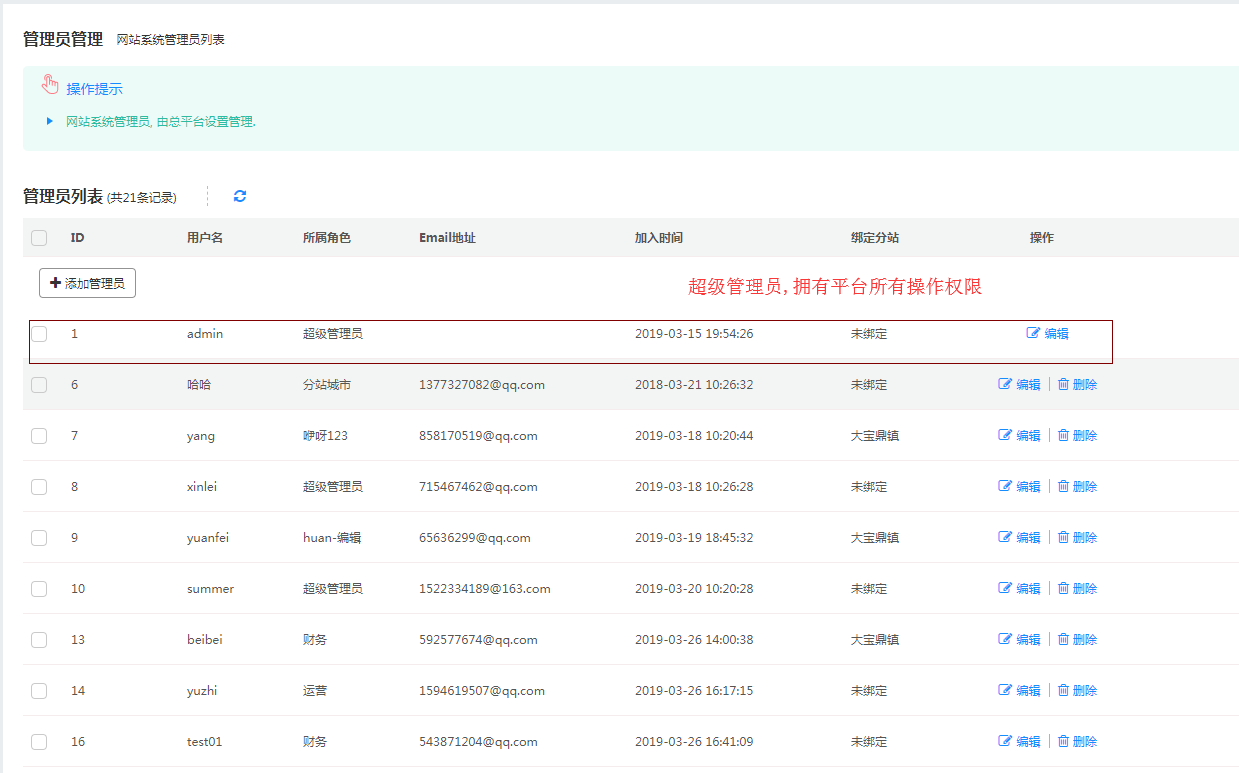Click the 加入时间 column header
The width and height of the screenshot is (1239, 773).
point(659,238)
